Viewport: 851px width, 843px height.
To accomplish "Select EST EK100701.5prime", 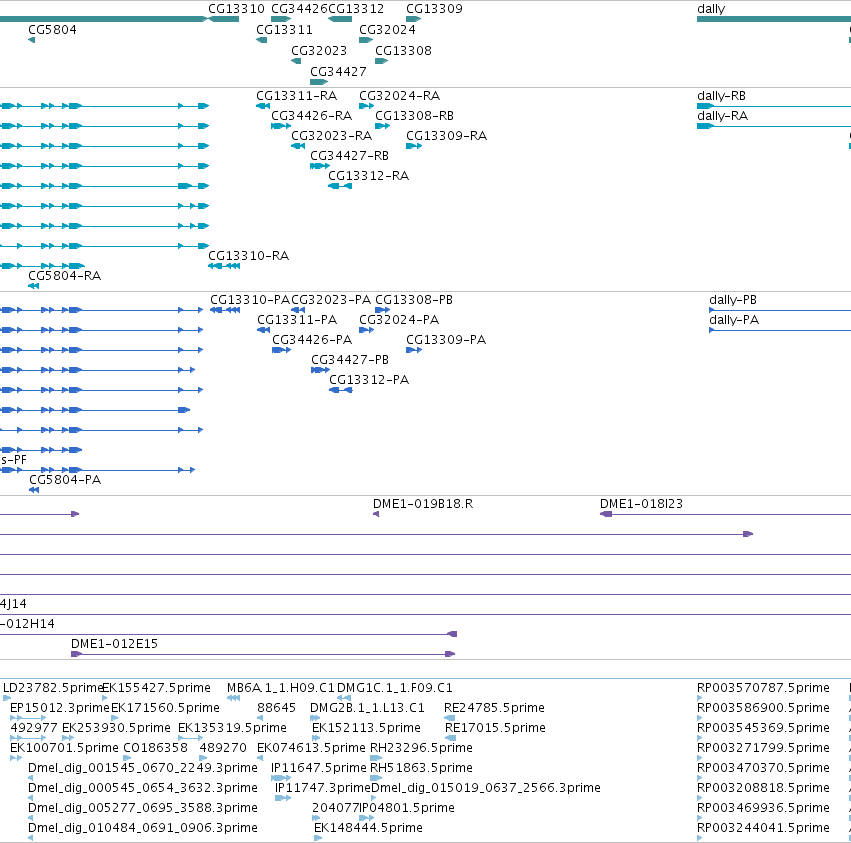I will (x=64, y=748).
